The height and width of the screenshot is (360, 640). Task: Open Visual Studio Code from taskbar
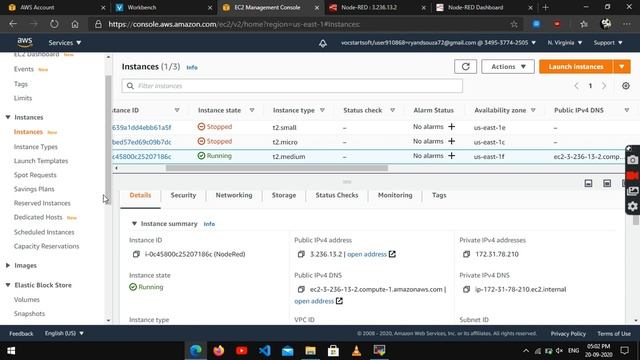point(264,351)
